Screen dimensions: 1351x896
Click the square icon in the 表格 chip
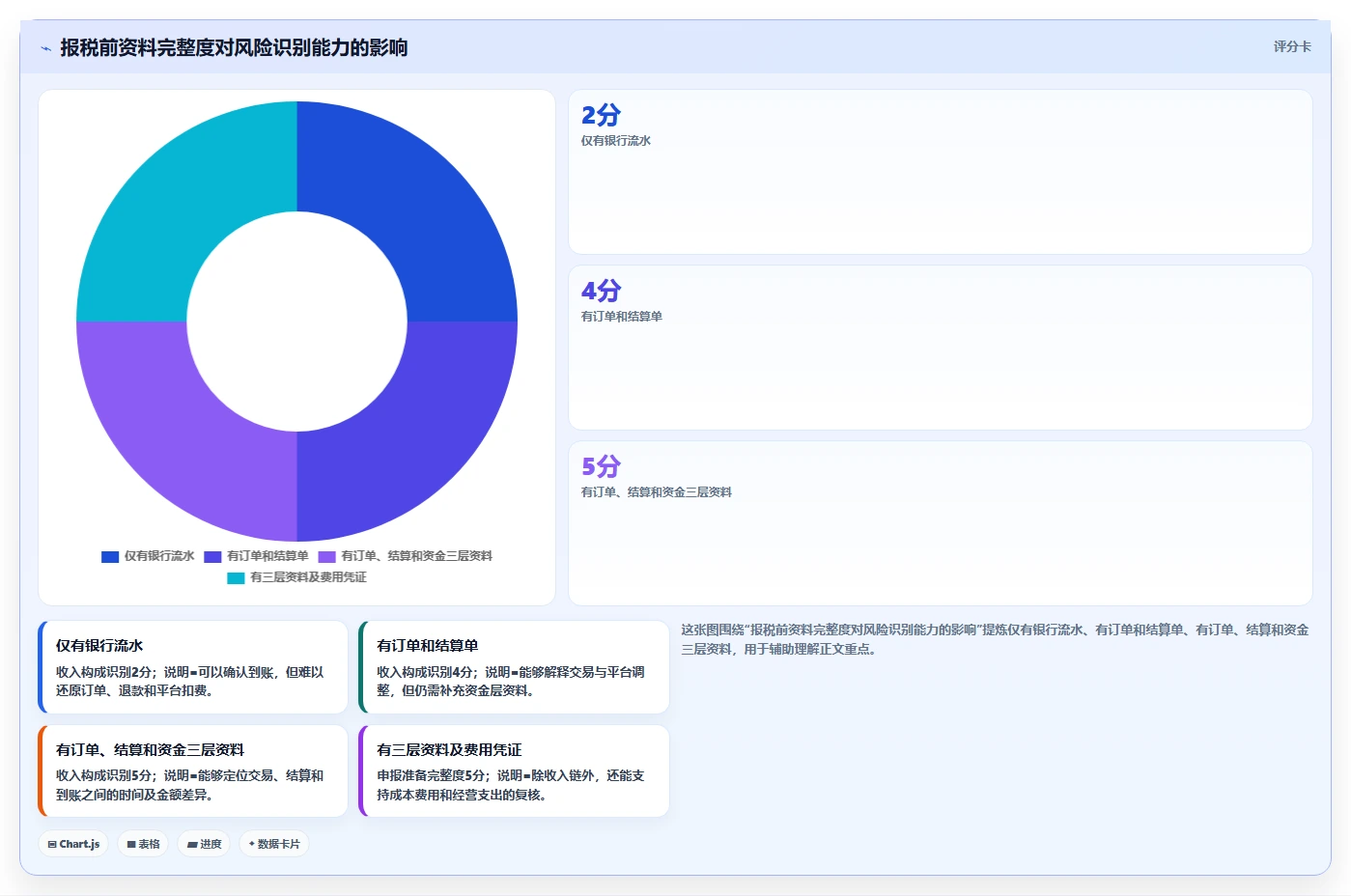(131, 844)
